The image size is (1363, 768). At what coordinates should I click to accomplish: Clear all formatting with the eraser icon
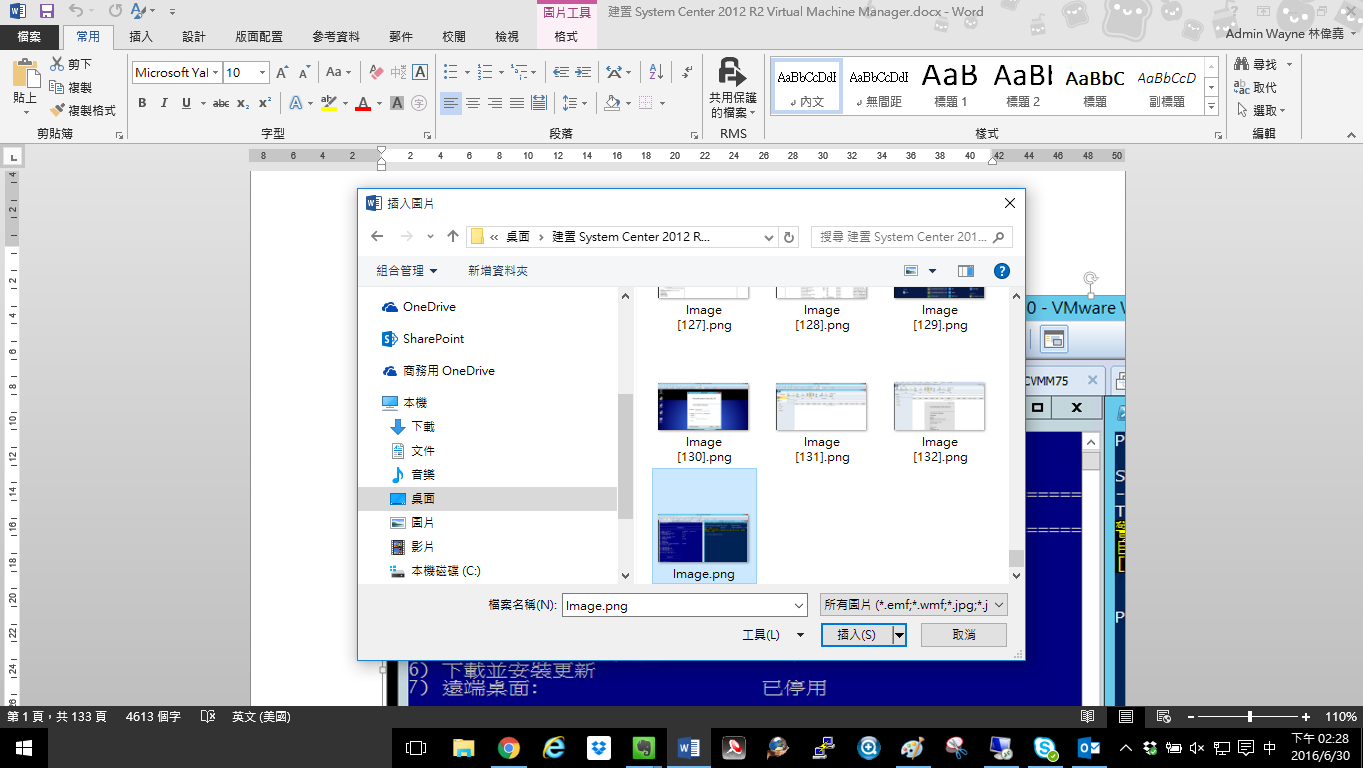coord(376,72)
